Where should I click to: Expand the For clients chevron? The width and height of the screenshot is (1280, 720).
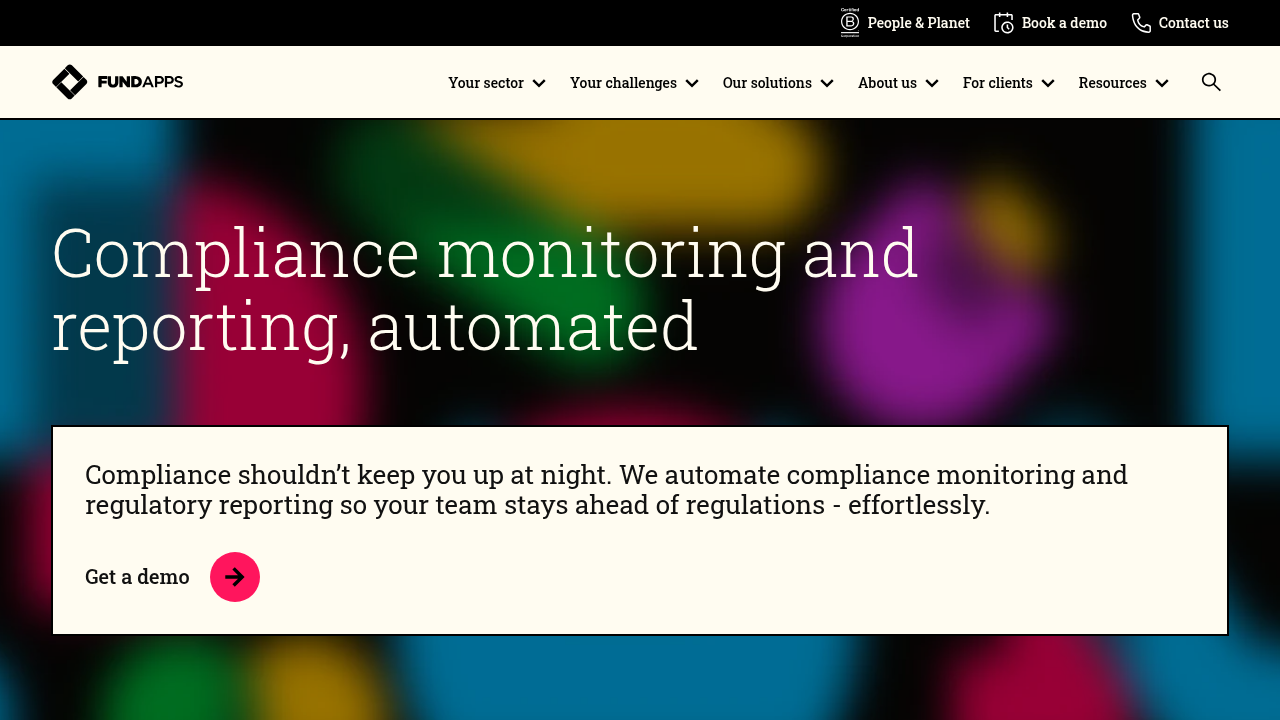pyautogui.click(x=1048, y=83)
